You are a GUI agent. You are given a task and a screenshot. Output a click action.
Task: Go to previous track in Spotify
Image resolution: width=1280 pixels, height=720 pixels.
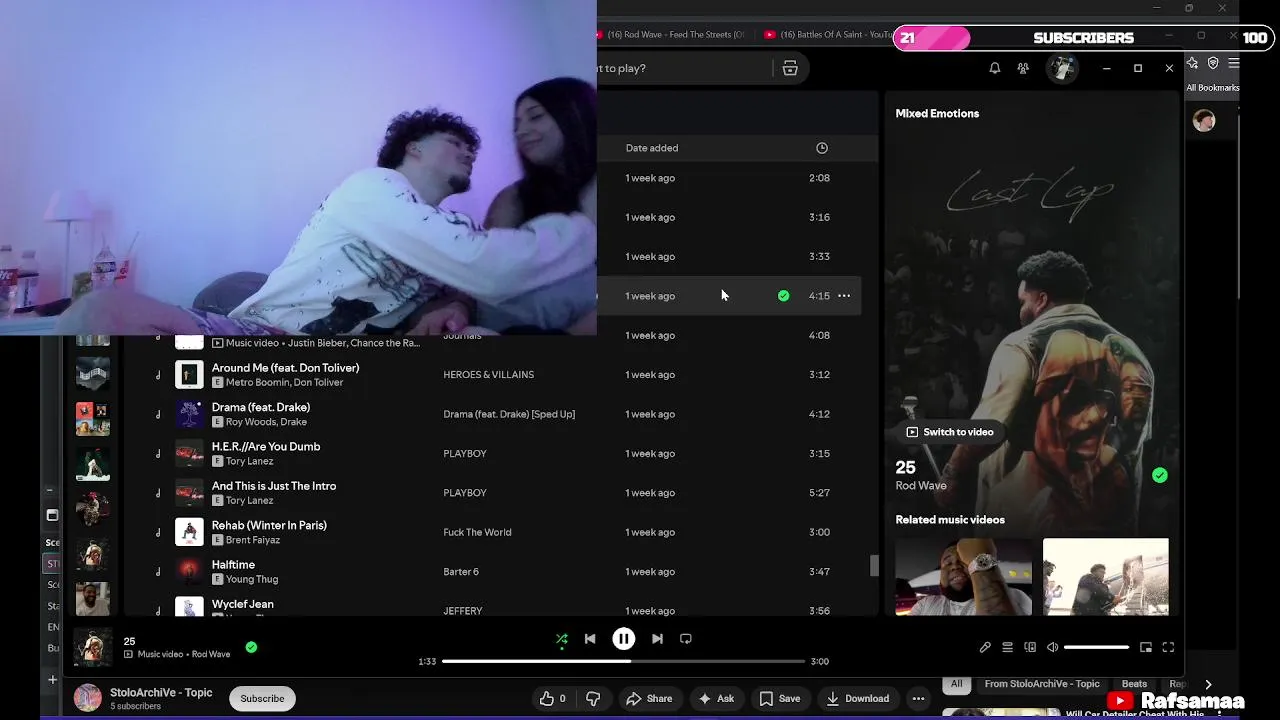point(590,639)
